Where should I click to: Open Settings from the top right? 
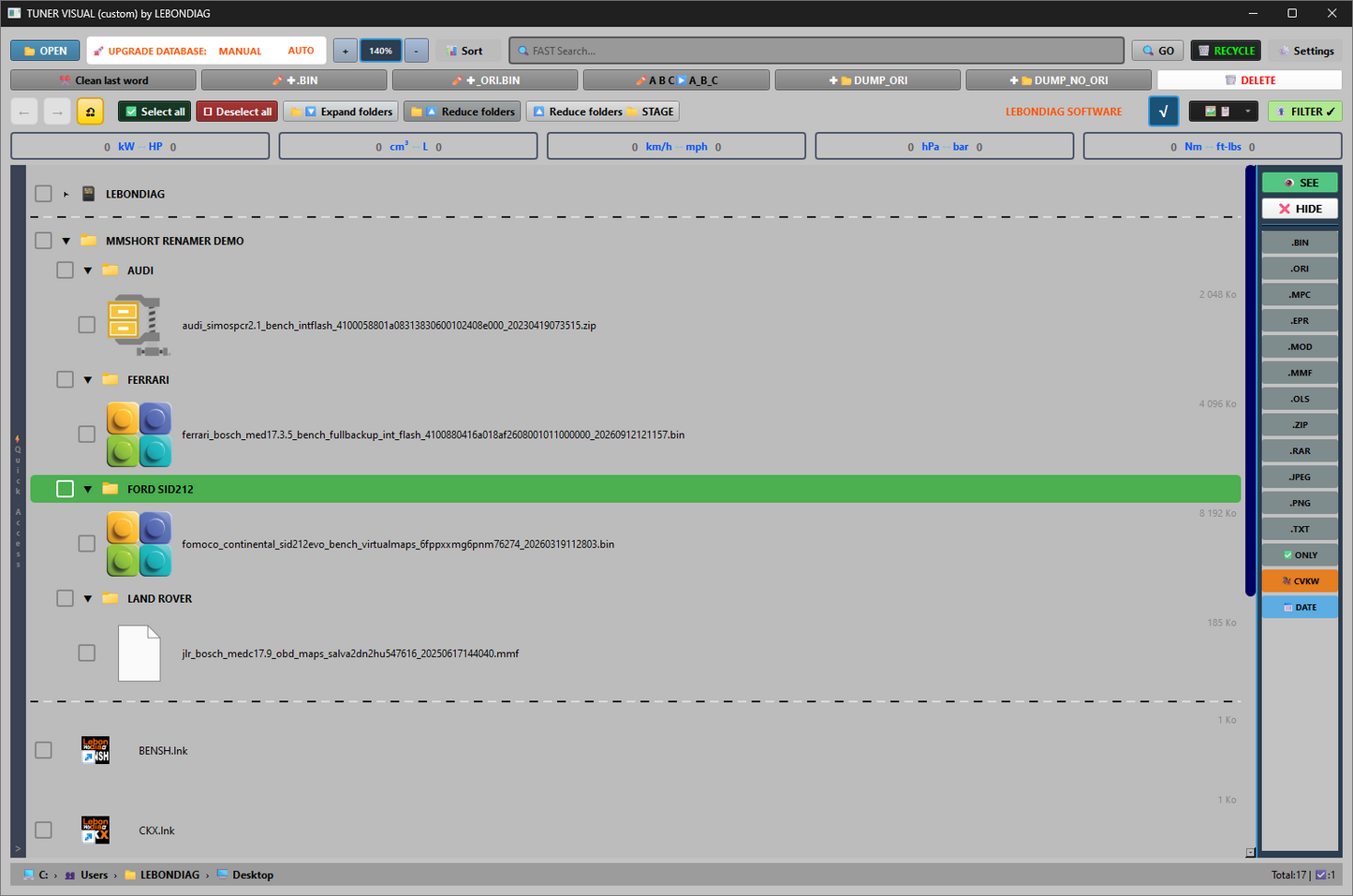(x=1306, y=51)
